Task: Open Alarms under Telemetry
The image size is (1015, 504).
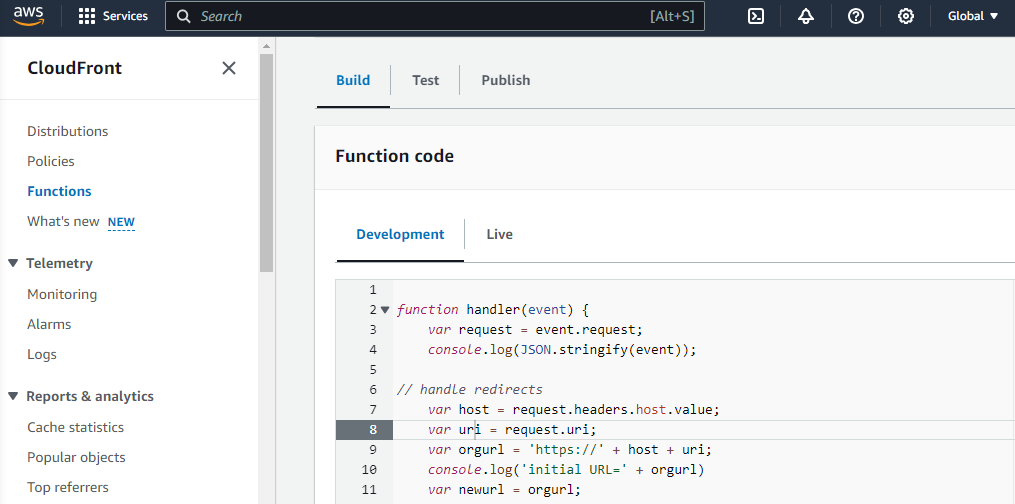Action: coord(49,324)
